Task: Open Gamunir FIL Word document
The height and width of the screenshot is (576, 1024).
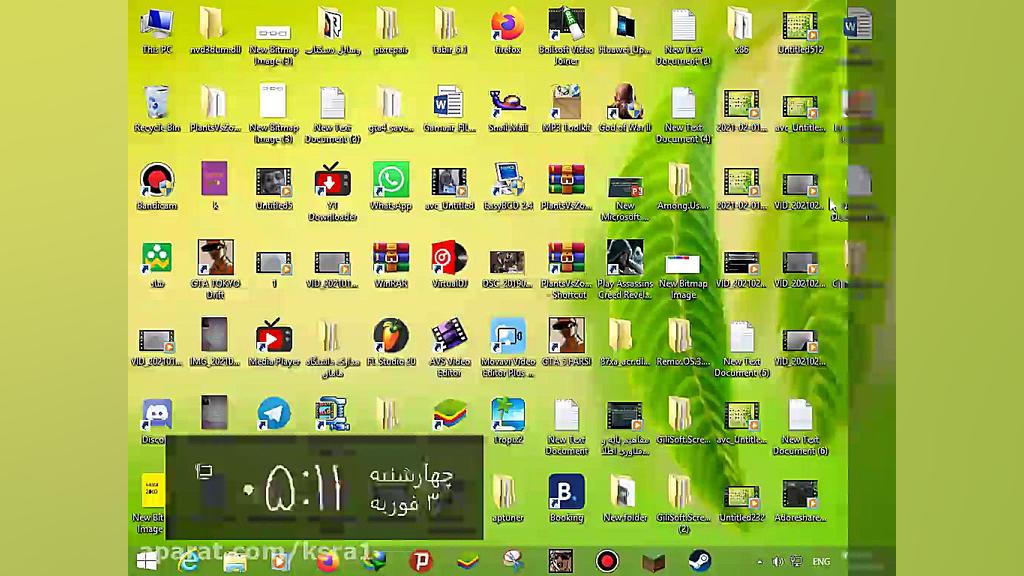Action: 449,109
